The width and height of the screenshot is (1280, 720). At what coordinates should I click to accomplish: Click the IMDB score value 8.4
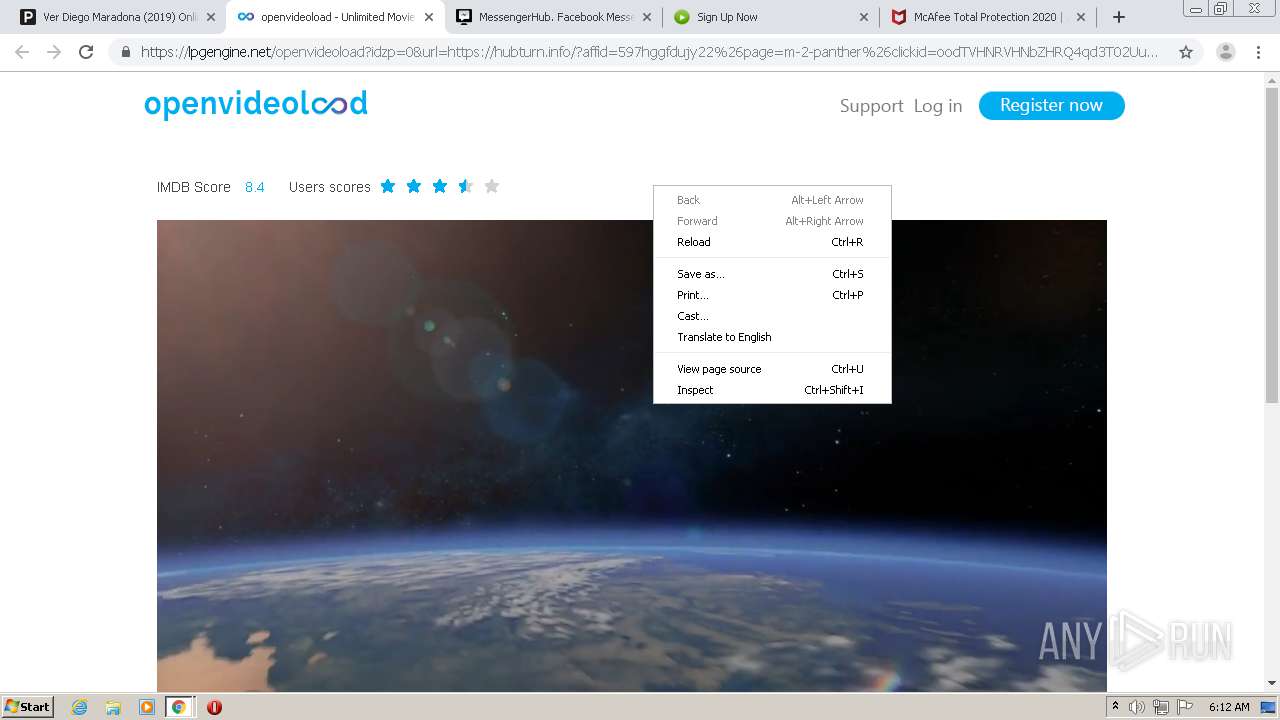tap(255, 187)
